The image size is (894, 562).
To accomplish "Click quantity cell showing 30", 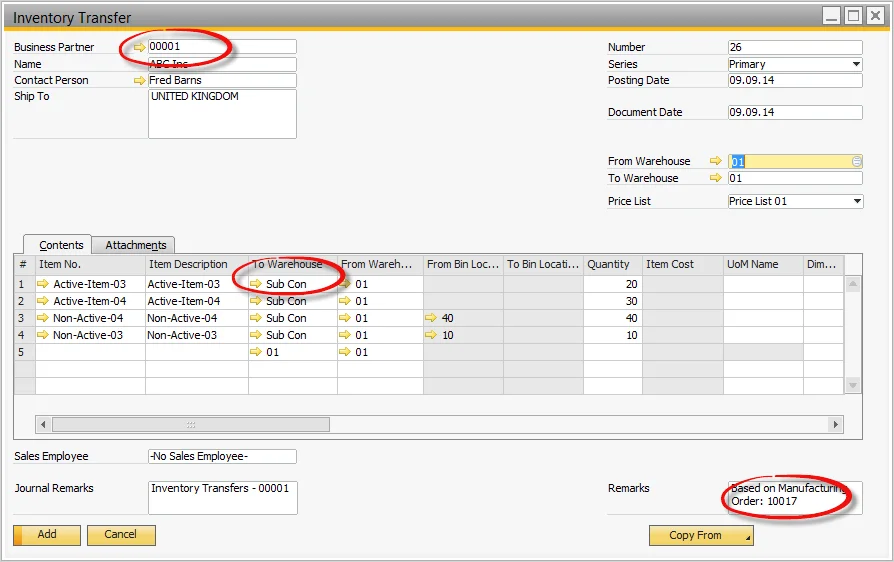I will pyautogui.click(x=613, y=301).
